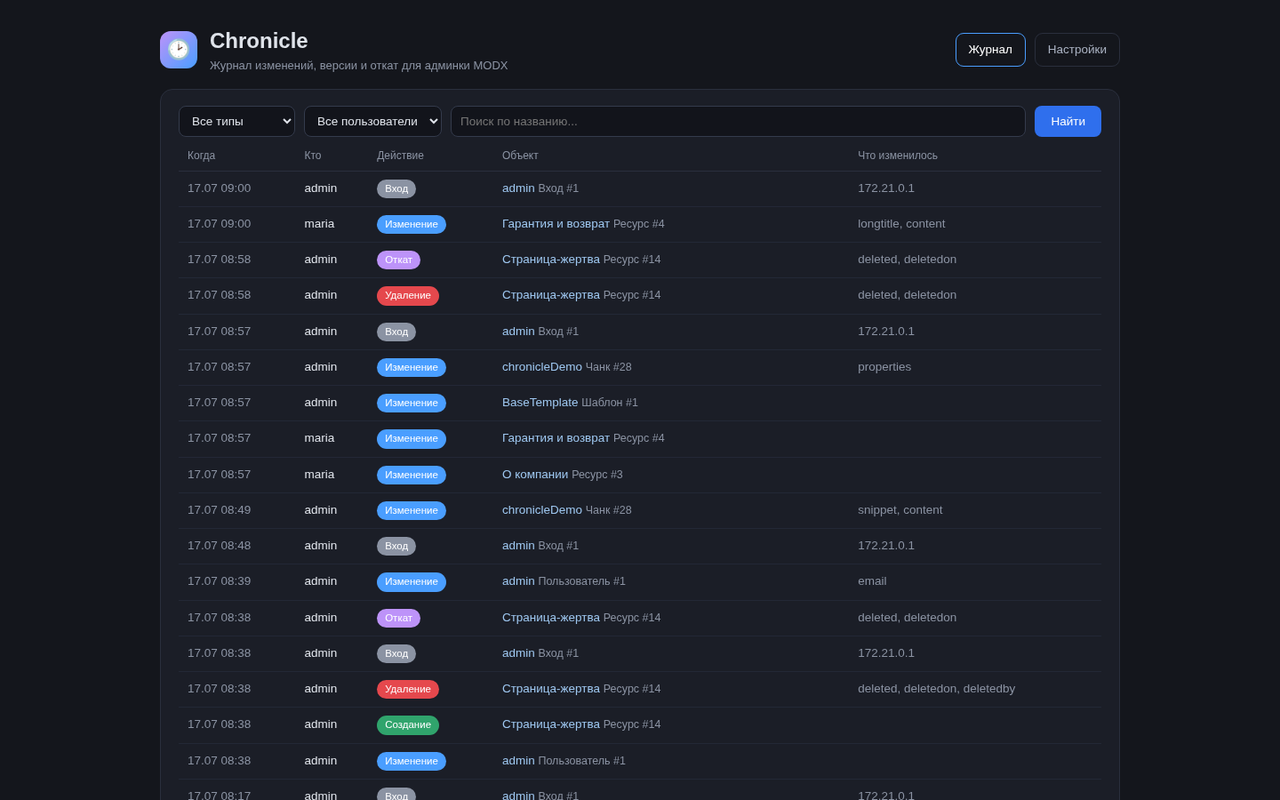Image resolution: width=1280 pixels, height=800 pixels.
Task: Focus the "Поиск по названию" search field
Action: tap(738, 121)
